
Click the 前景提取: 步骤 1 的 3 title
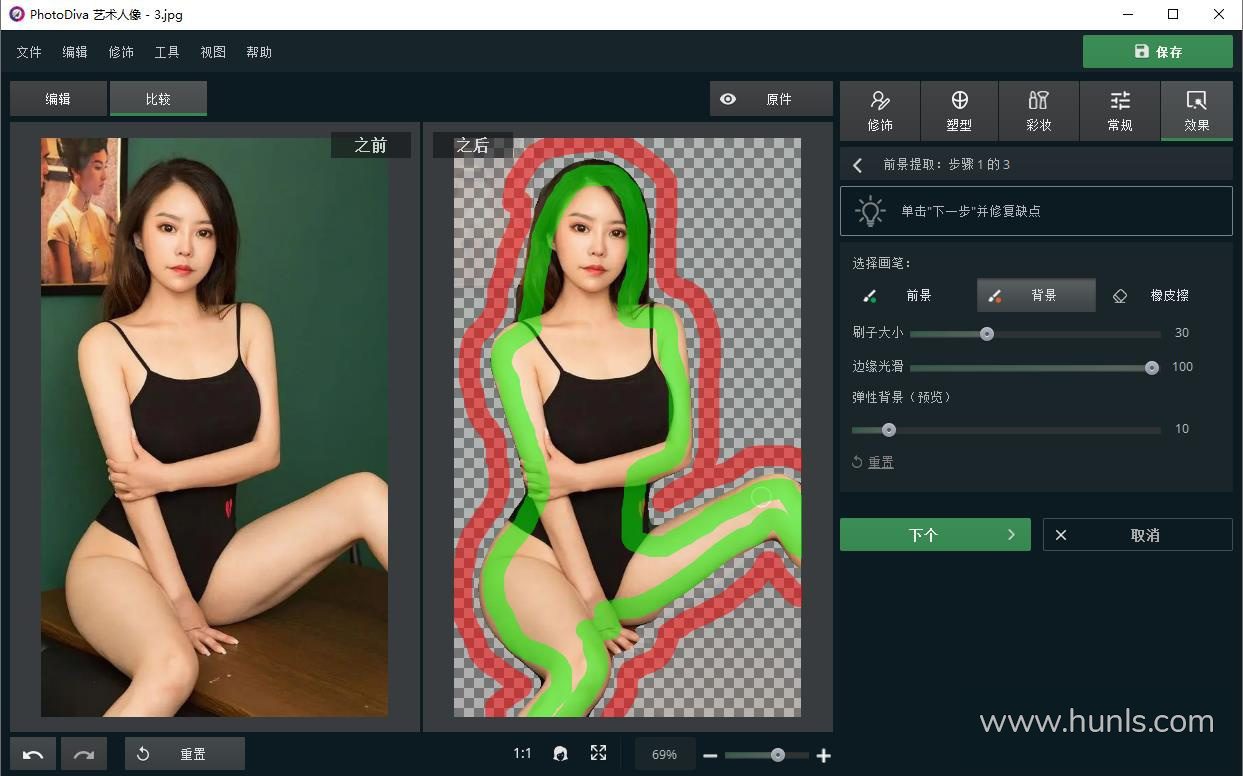946,165
